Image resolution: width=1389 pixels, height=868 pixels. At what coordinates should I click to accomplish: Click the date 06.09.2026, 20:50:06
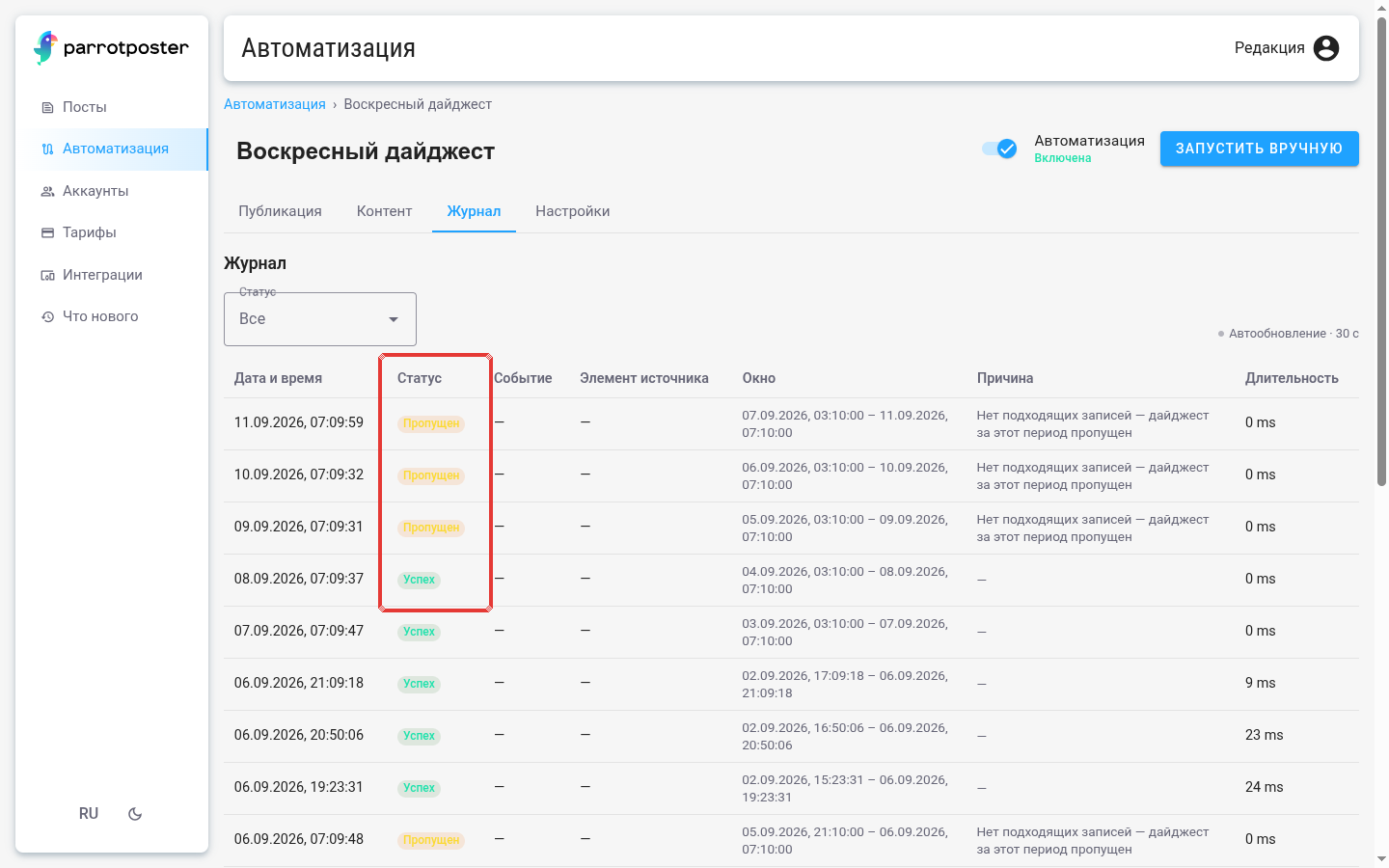click(299, 735)
